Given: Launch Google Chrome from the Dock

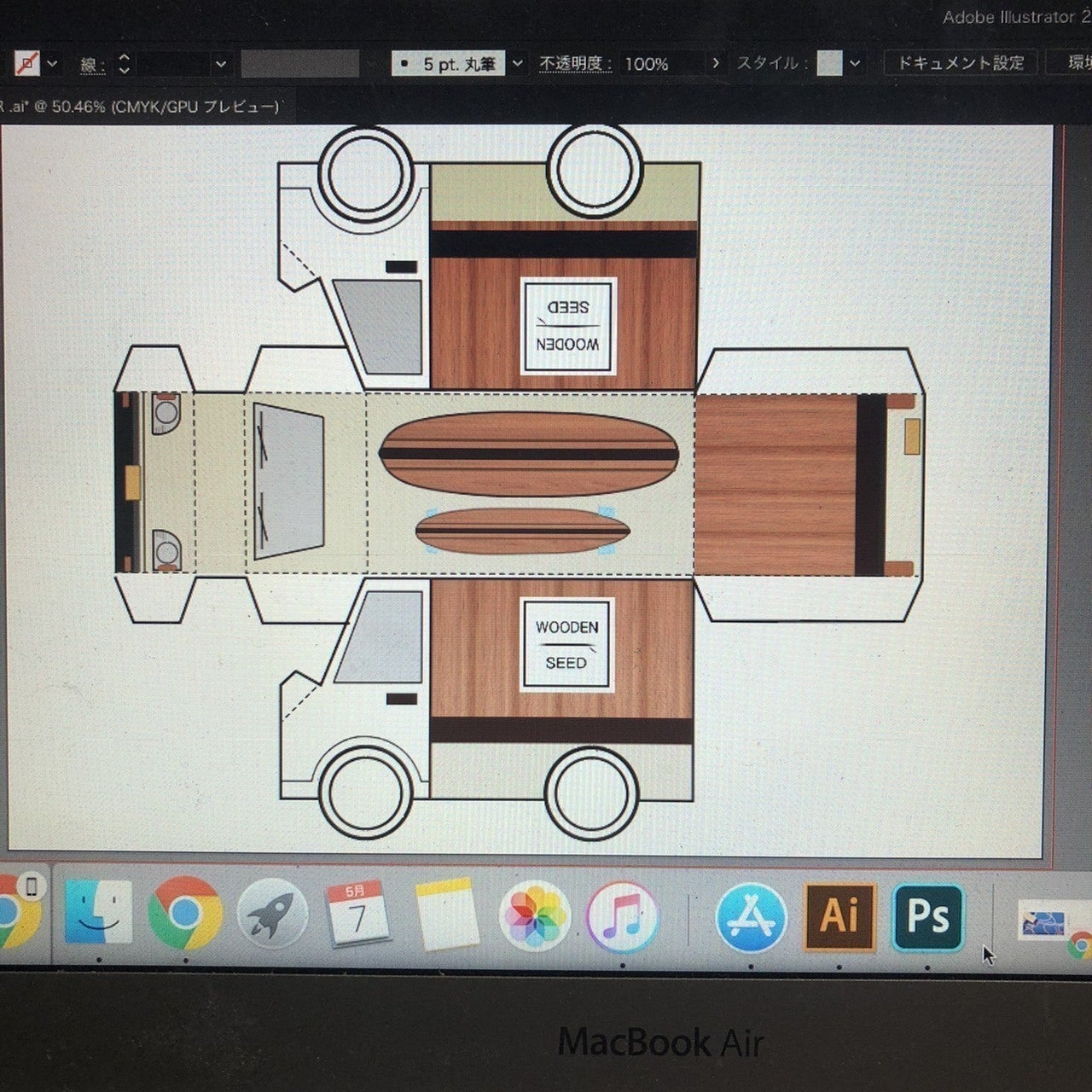Looking at the screenshot, I should pos(185,913).
